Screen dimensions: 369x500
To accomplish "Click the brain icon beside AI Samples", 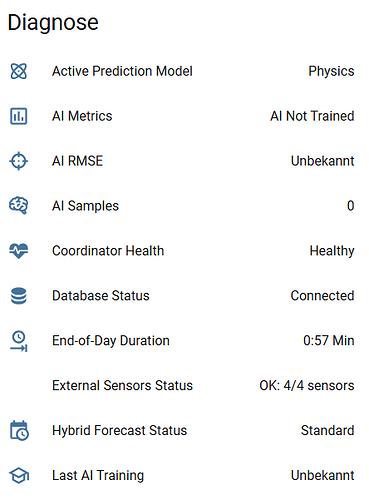I will point(19,206).
